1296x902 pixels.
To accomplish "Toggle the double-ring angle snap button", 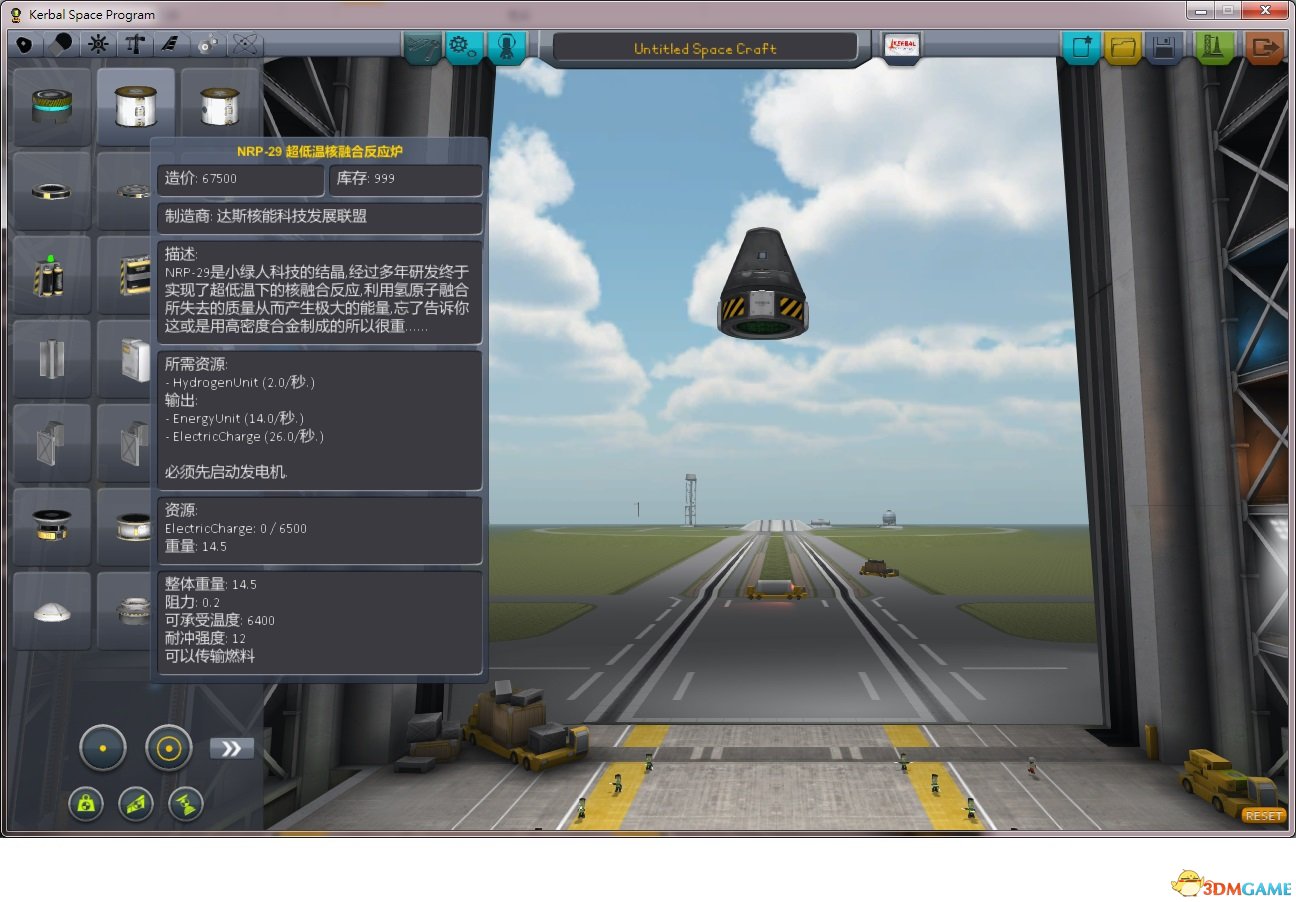I will (x=168, y=748).
